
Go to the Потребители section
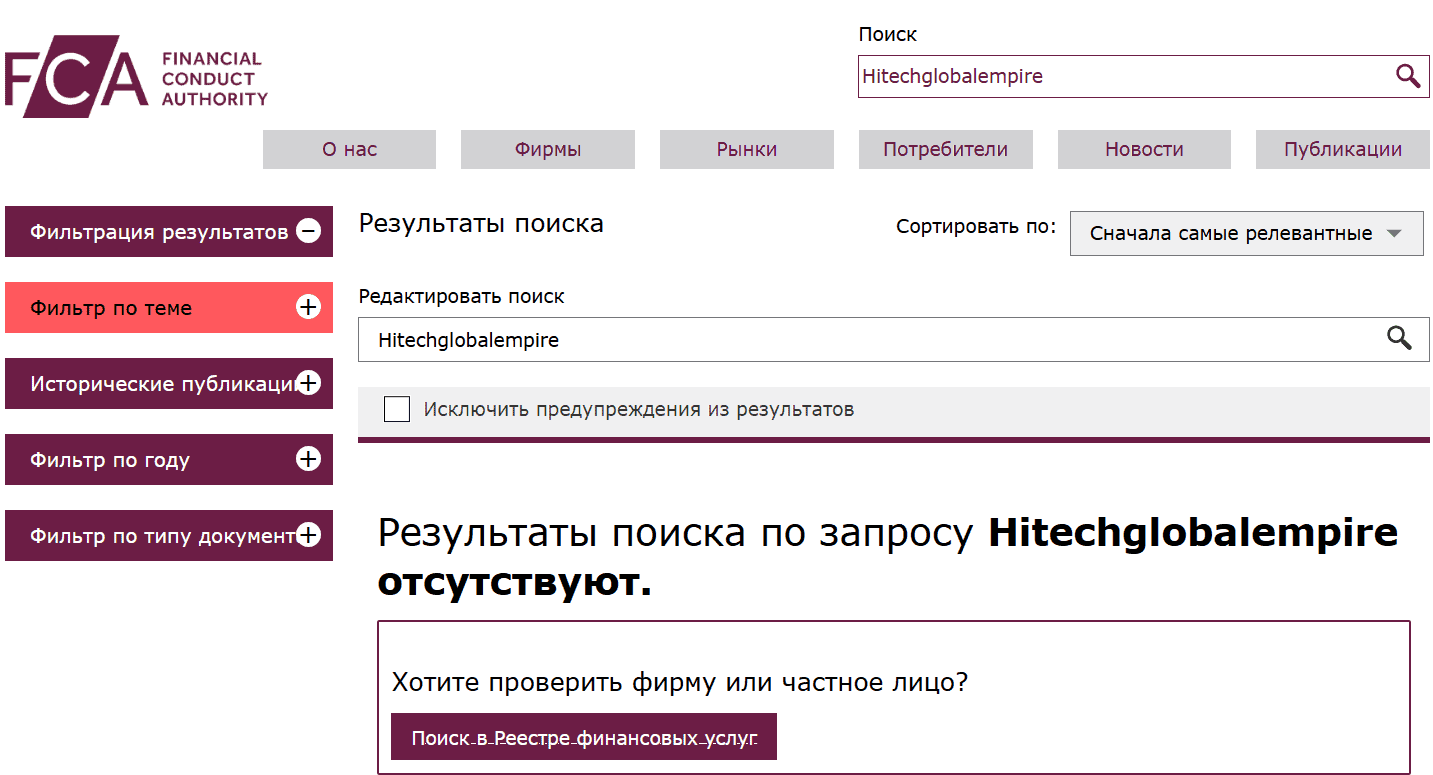click(945, 149)
